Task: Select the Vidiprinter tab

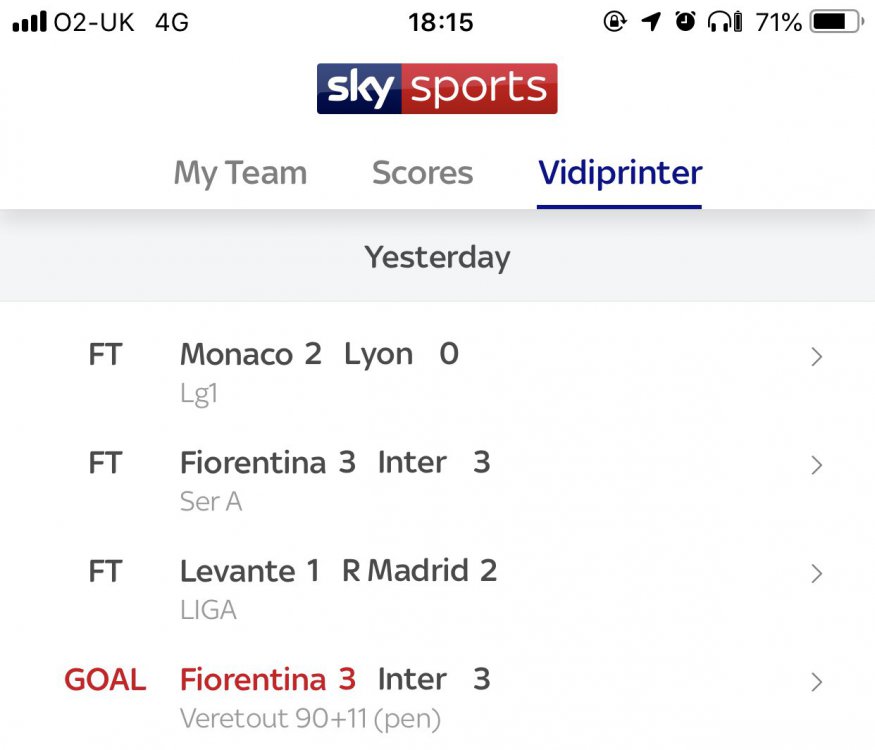Action: [x=619, y=173]
